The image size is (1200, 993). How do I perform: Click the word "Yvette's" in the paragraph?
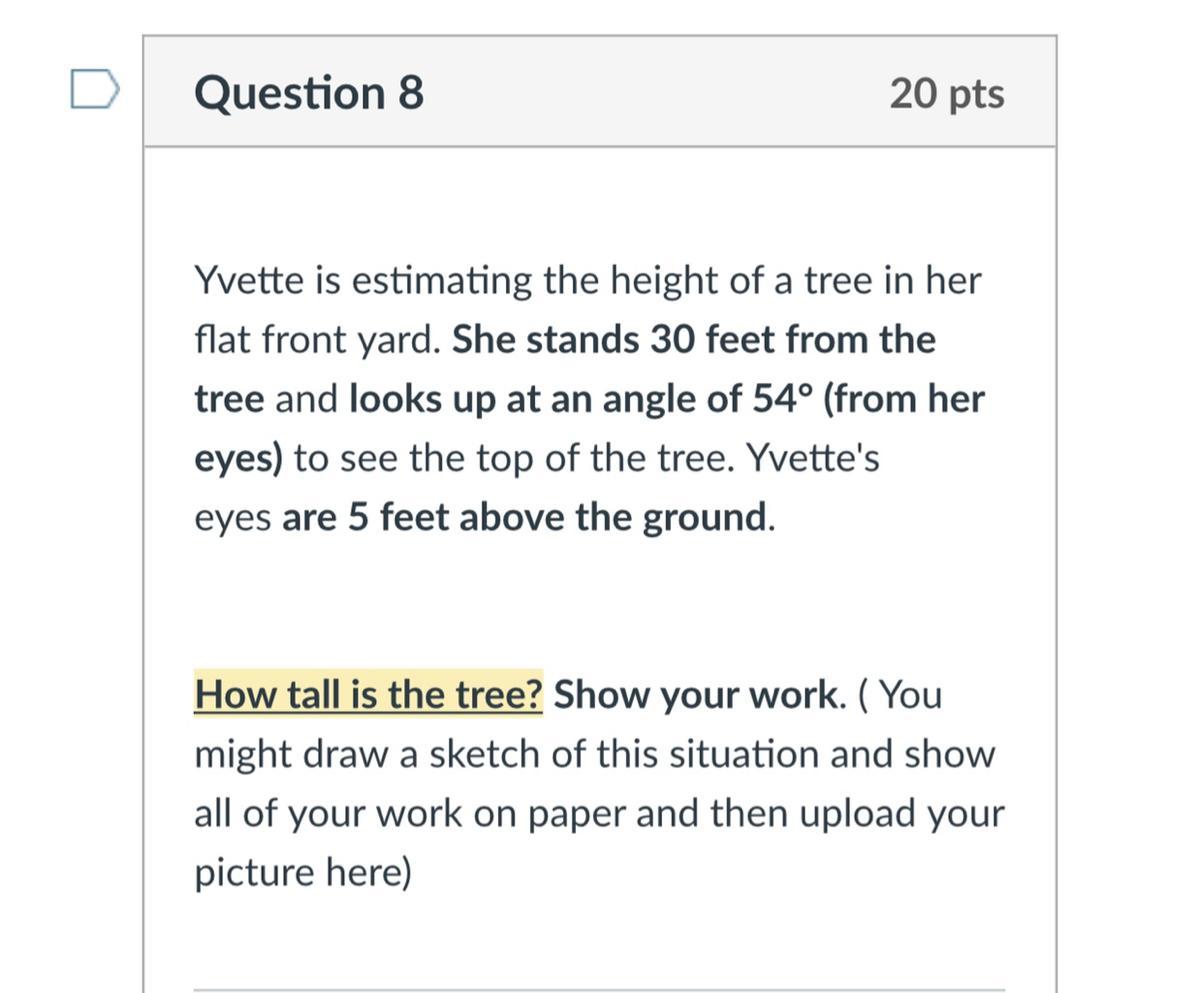814,458
